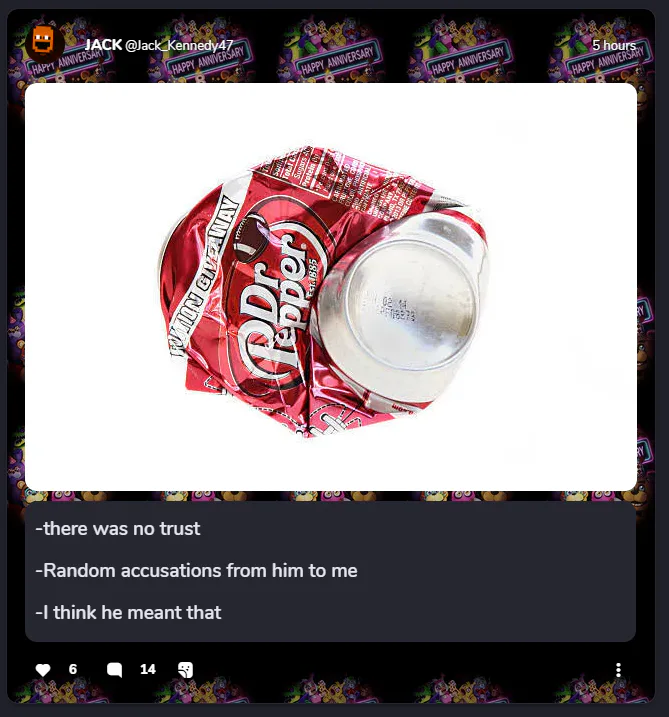Add a sticker reaction to the post
Image resolution: width=669 pixels, height=717 pixels.
(x=185, y=669)
